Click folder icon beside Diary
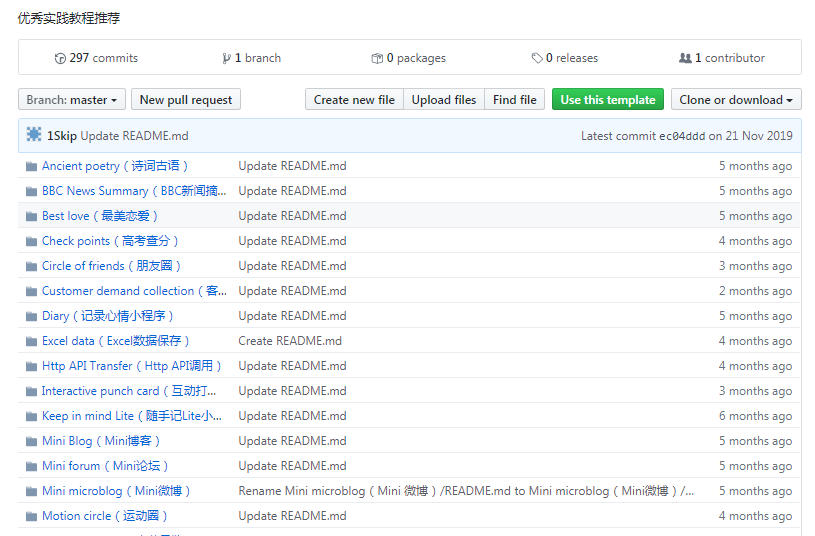 click(x=32, y=316)
